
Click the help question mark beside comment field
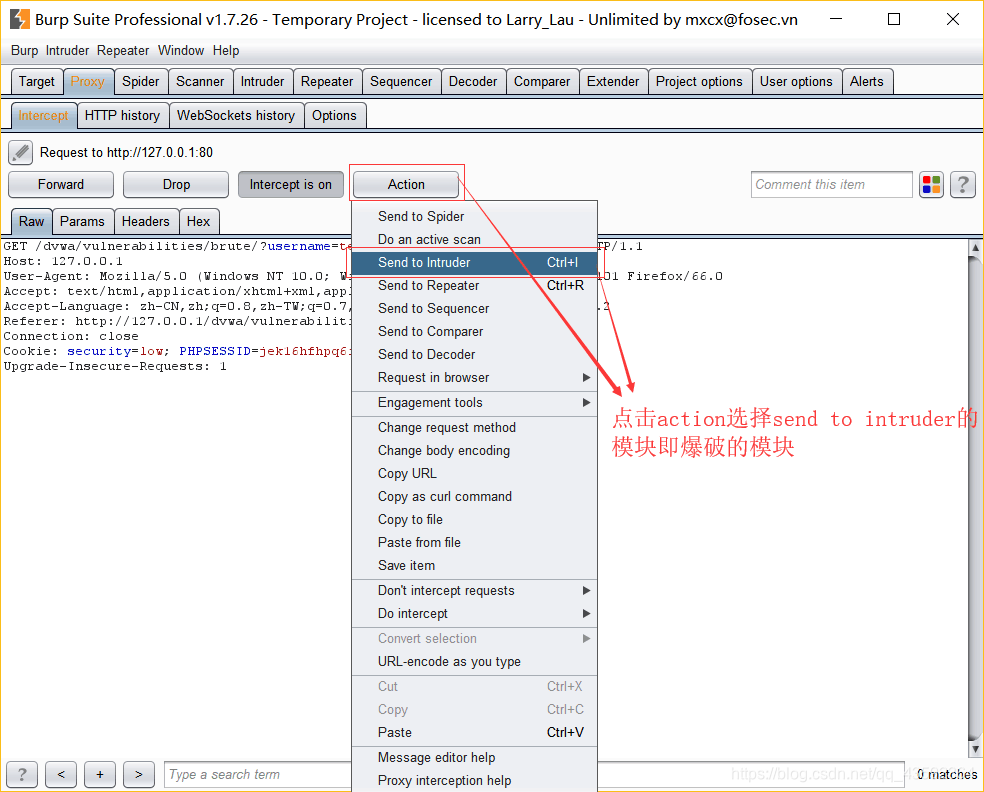point(962,185)
